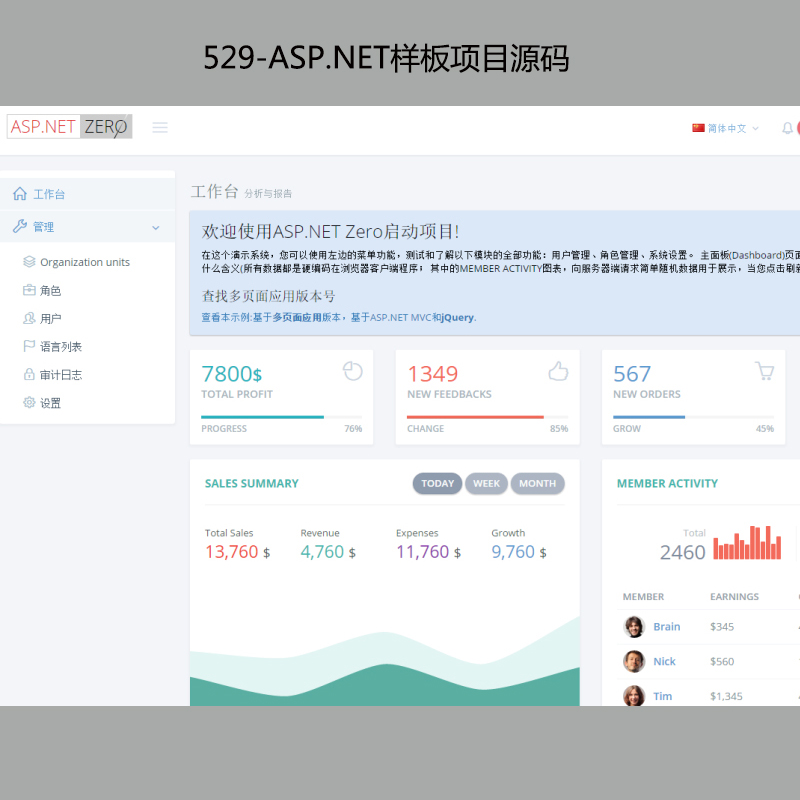Go to 审计日志 audit logs page

pos(60,375)
